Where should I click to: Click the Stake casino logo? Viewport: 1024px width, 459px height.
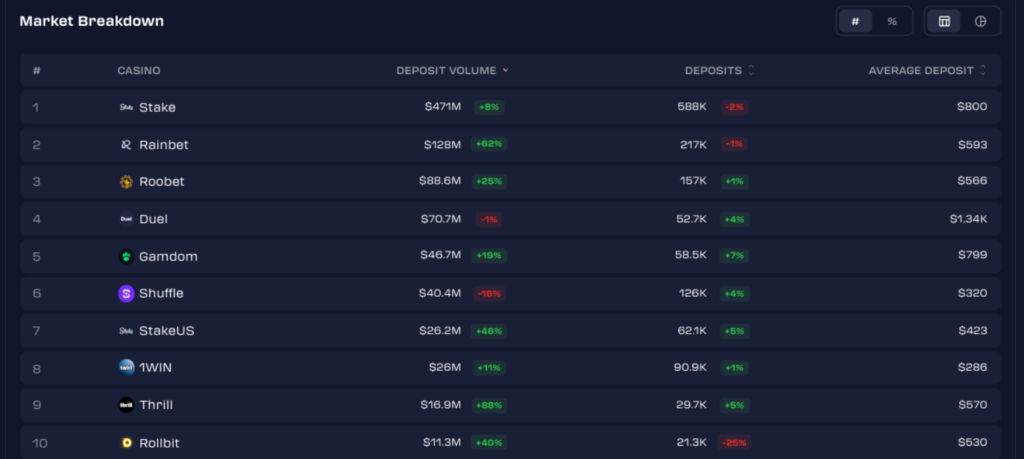(x=126, y=107)
